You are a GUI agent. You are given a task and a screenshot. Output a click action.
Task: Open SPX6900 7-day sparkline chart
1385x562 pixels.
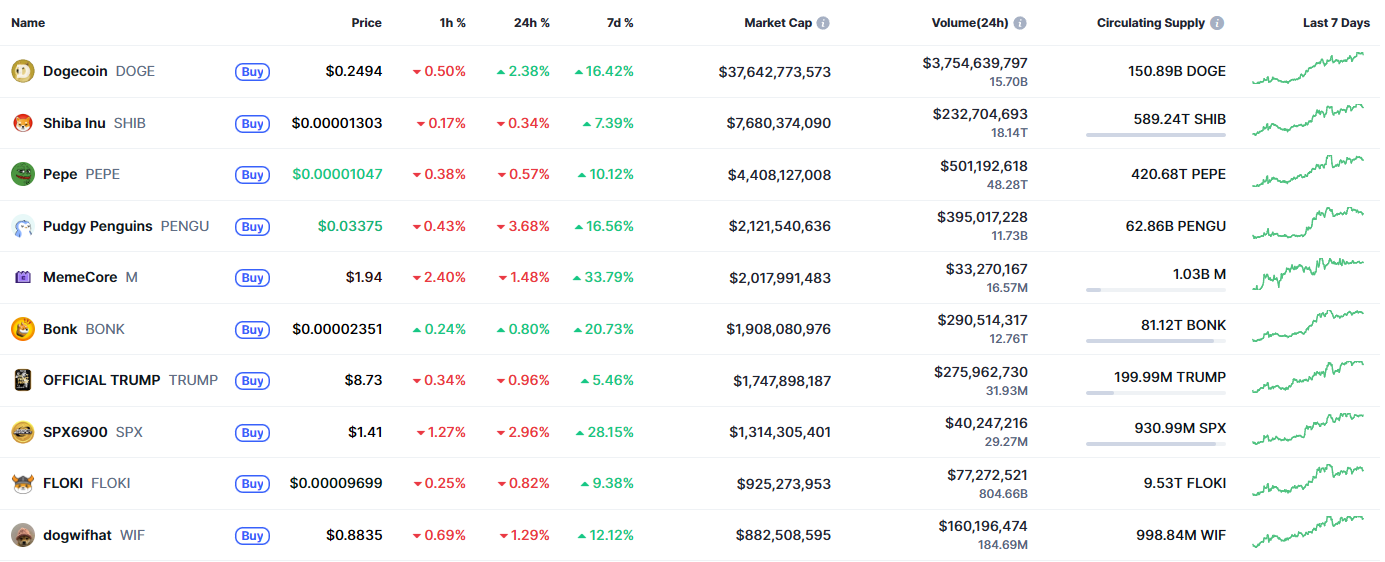1308,430
